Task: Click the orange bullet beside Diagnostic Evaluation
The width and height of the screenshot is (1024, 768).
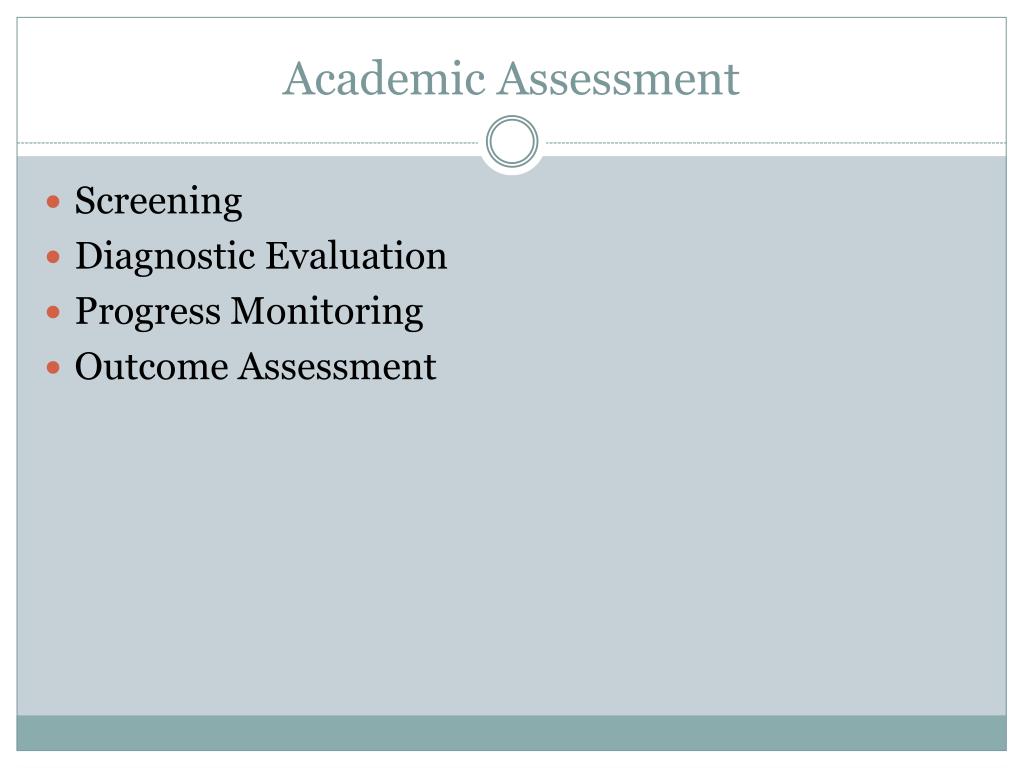Action: coord(54,257)
